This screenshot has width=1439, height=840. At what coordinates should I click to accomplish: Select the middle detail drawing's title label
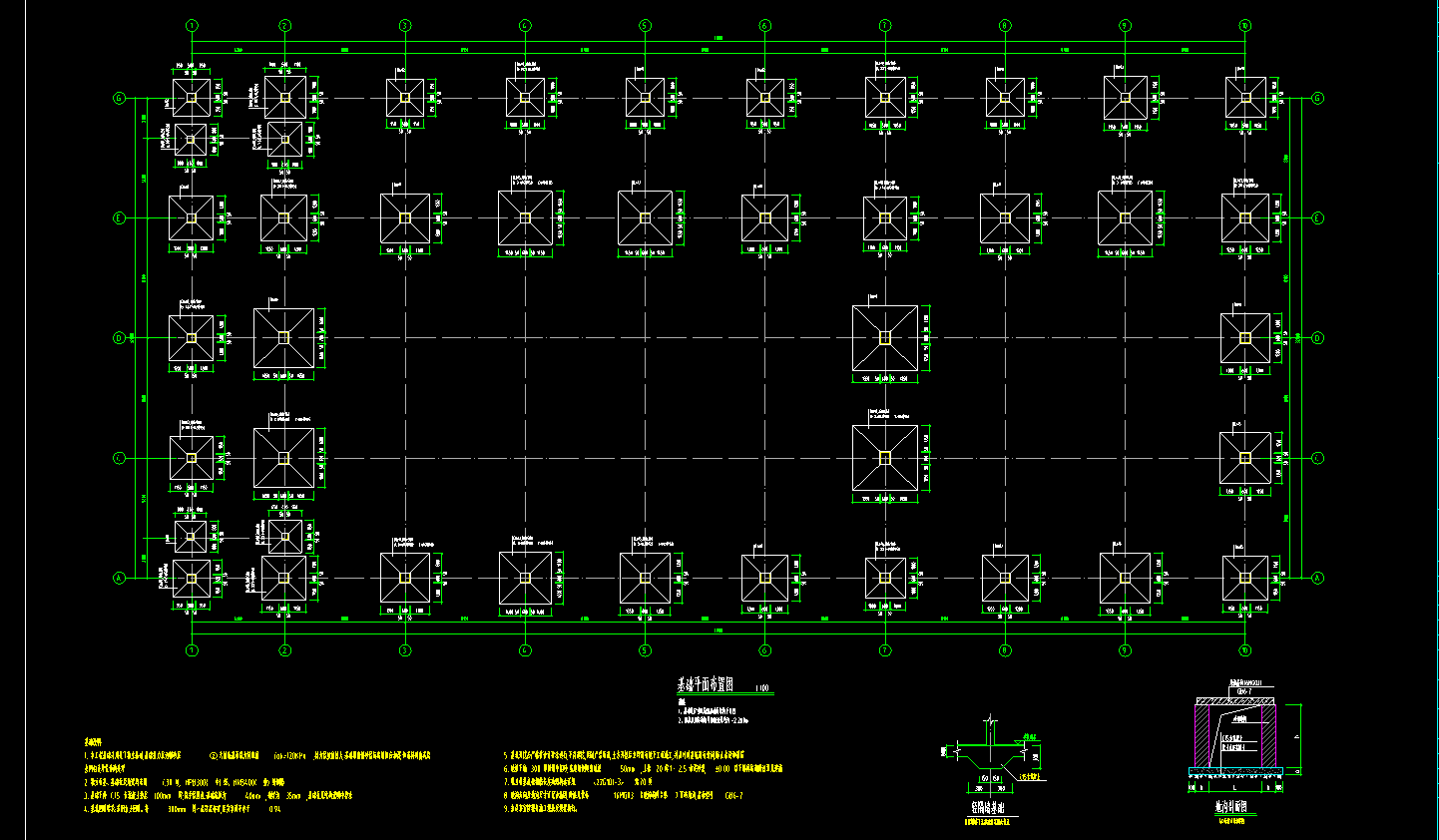(x=988, y=809)
